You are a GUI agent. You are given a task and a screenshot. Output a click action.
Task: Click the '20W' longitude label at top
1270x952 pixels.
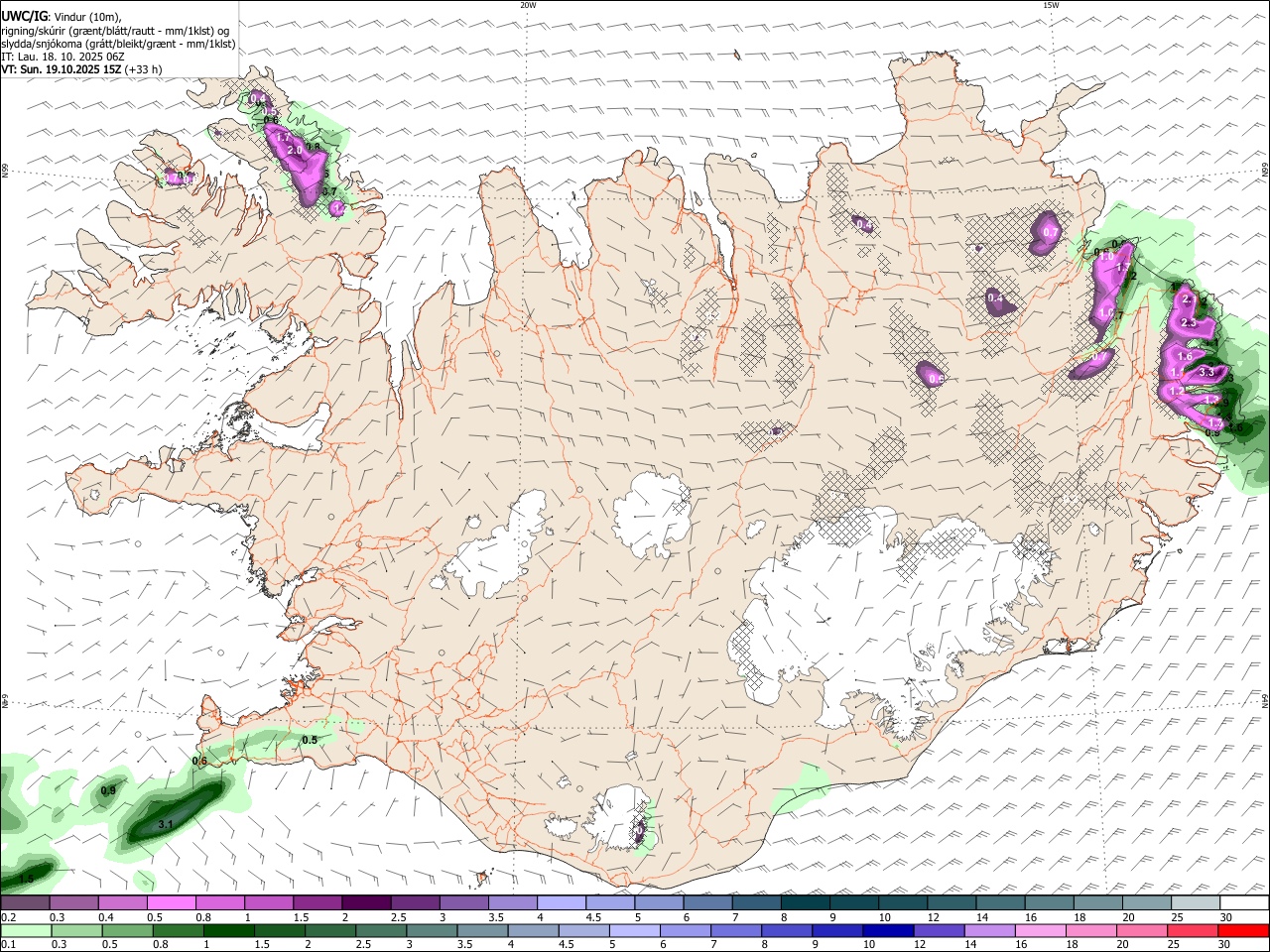(x=528, y=5)
